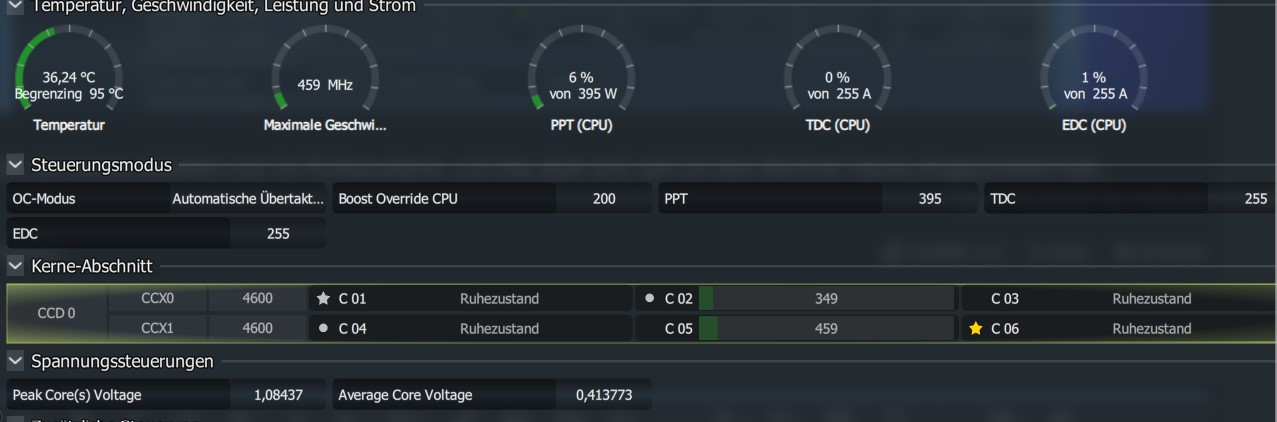The height and width of the screenshot is (422, 1277).
Task: Click the Peak Core(s) Voltage label
Action: [77, 395]
